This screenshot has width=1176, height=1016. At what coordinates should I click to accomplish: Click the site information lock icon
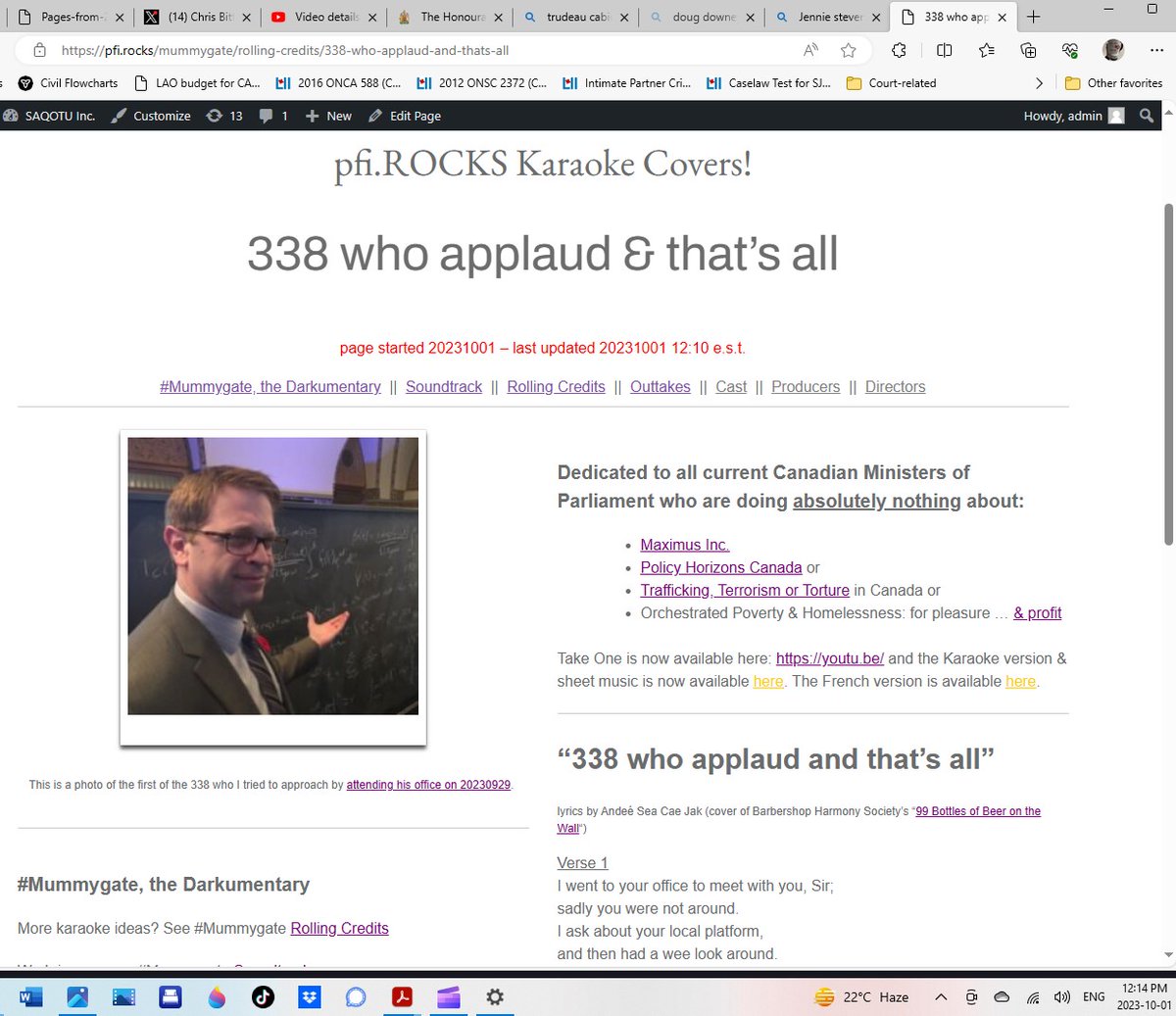[x=39, y=50]
